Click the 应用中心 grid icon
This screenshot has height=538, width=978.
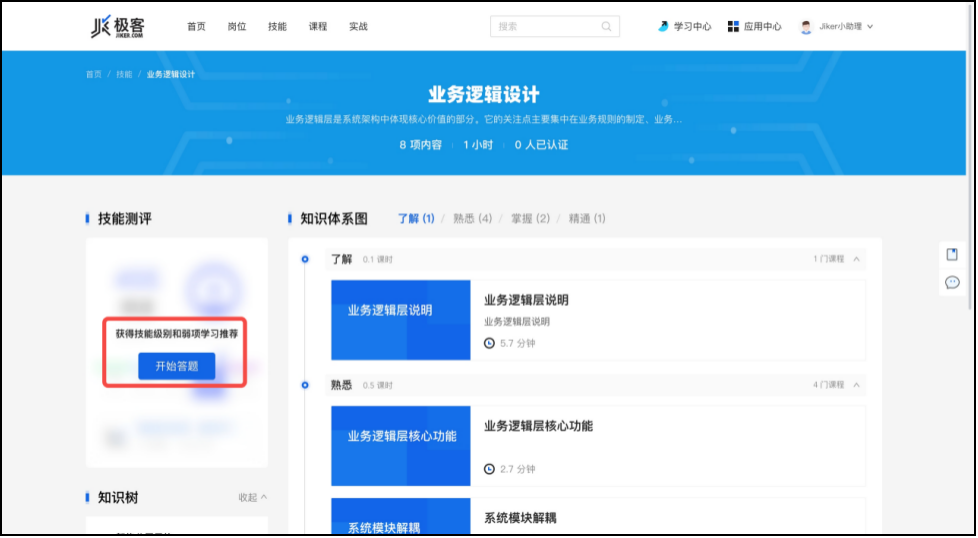pyautogui.click(x=734, y=27)
